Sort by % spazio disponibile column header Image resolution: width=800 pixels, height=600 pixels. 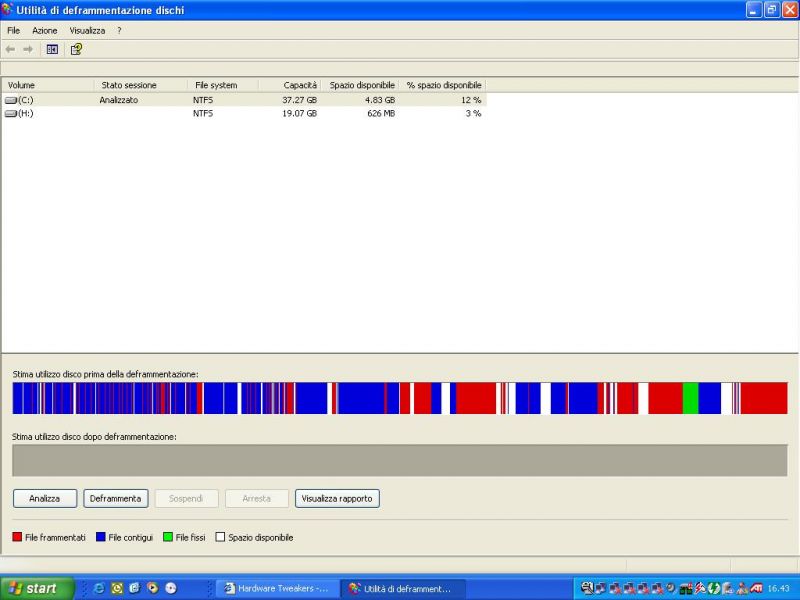tap(443, 85)
